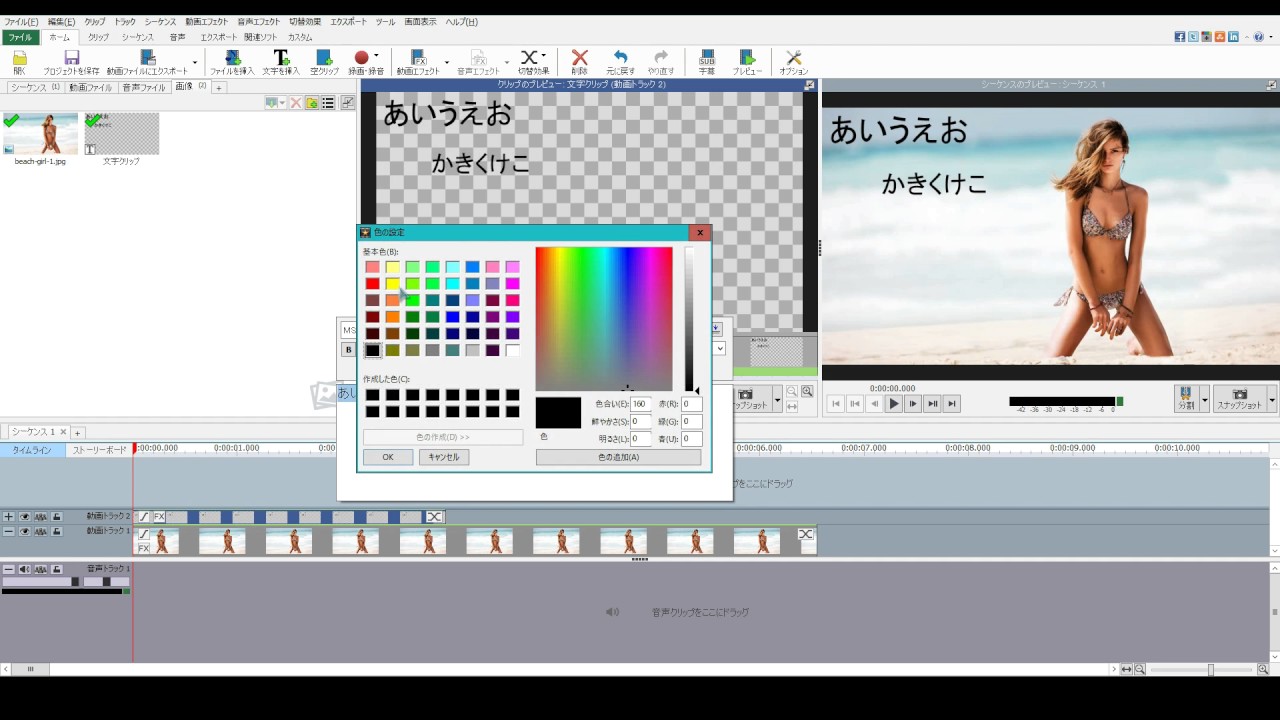The image size is (1280, 720).
Task: Open dropdown arrow beside sequence スナップショット
Action: coord(1272,399)
